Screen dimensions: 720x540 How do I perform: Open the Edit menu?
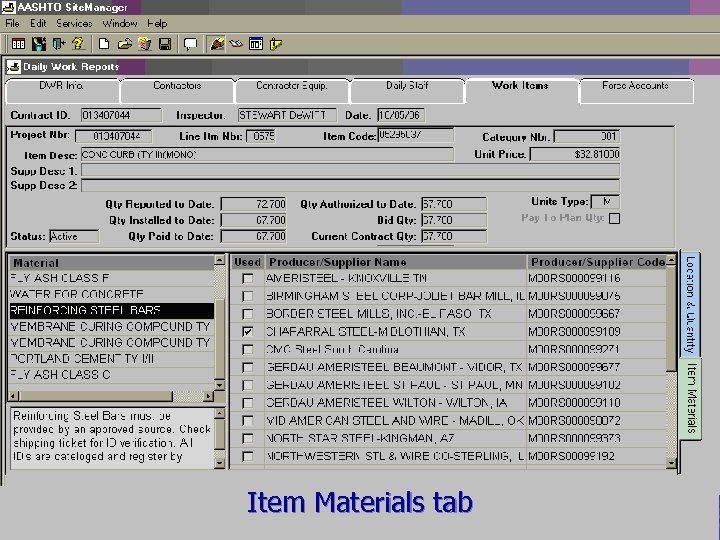click(38, 23)
